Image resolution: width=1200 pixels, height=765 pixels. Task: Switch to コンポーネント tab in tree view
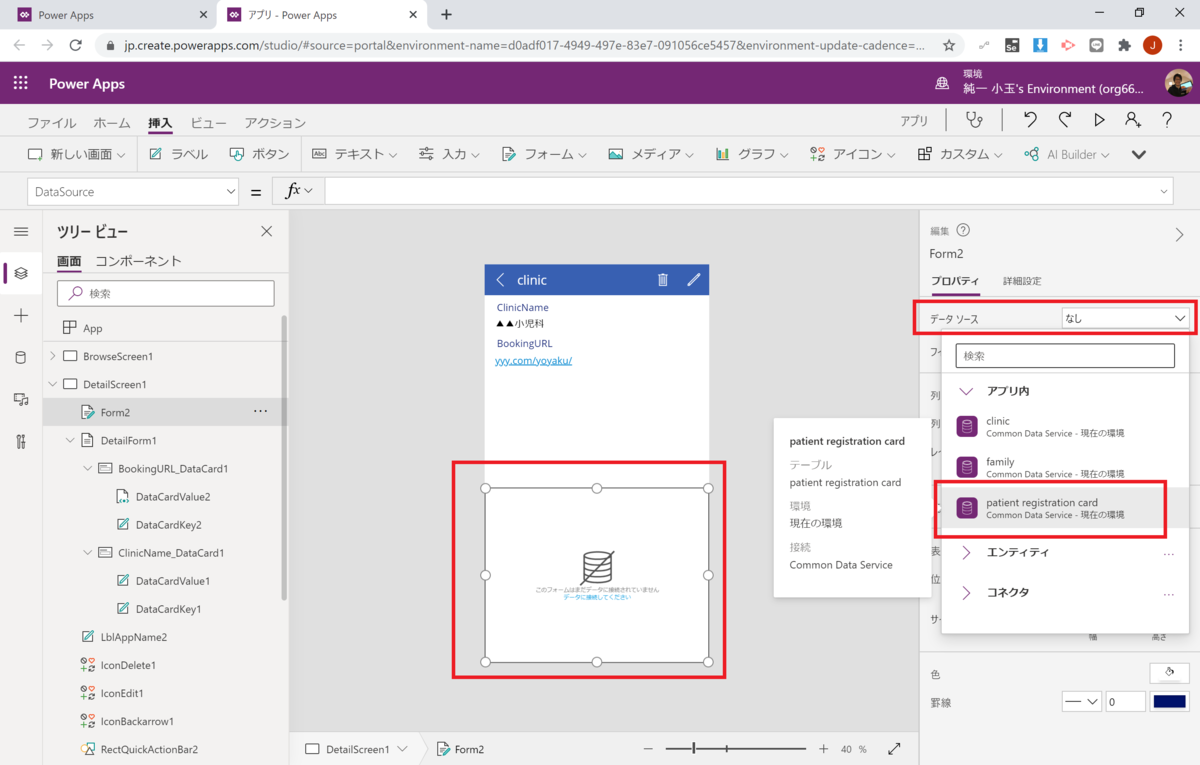(x=138, y=261)
